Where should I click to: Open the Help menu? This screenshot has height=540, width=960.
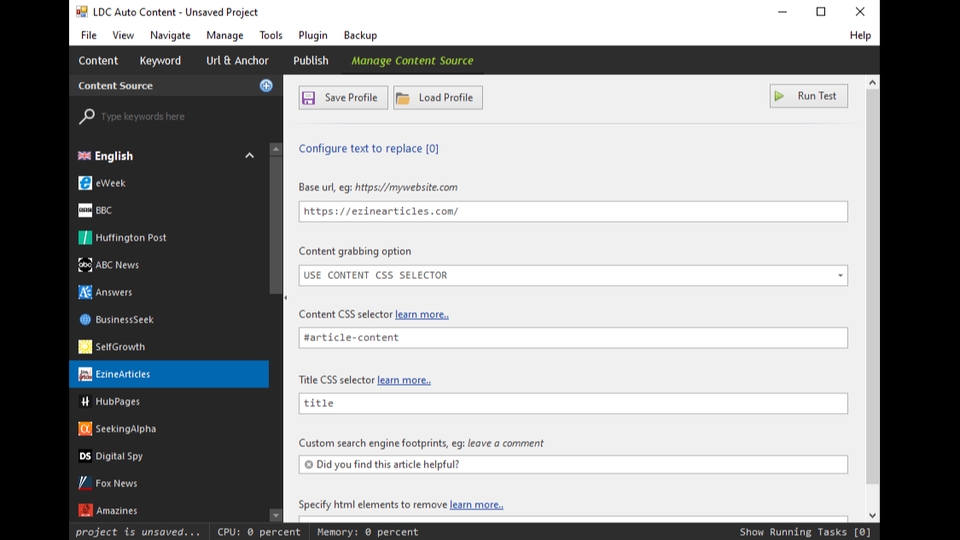click(860, 36)
